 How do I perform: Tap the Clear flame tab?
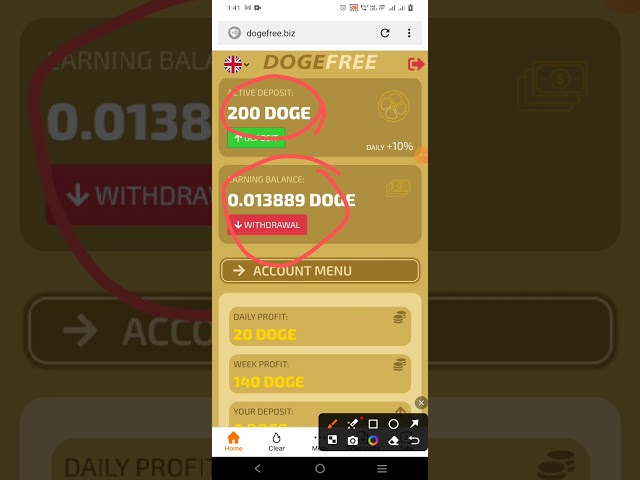(x=276, y=442)
